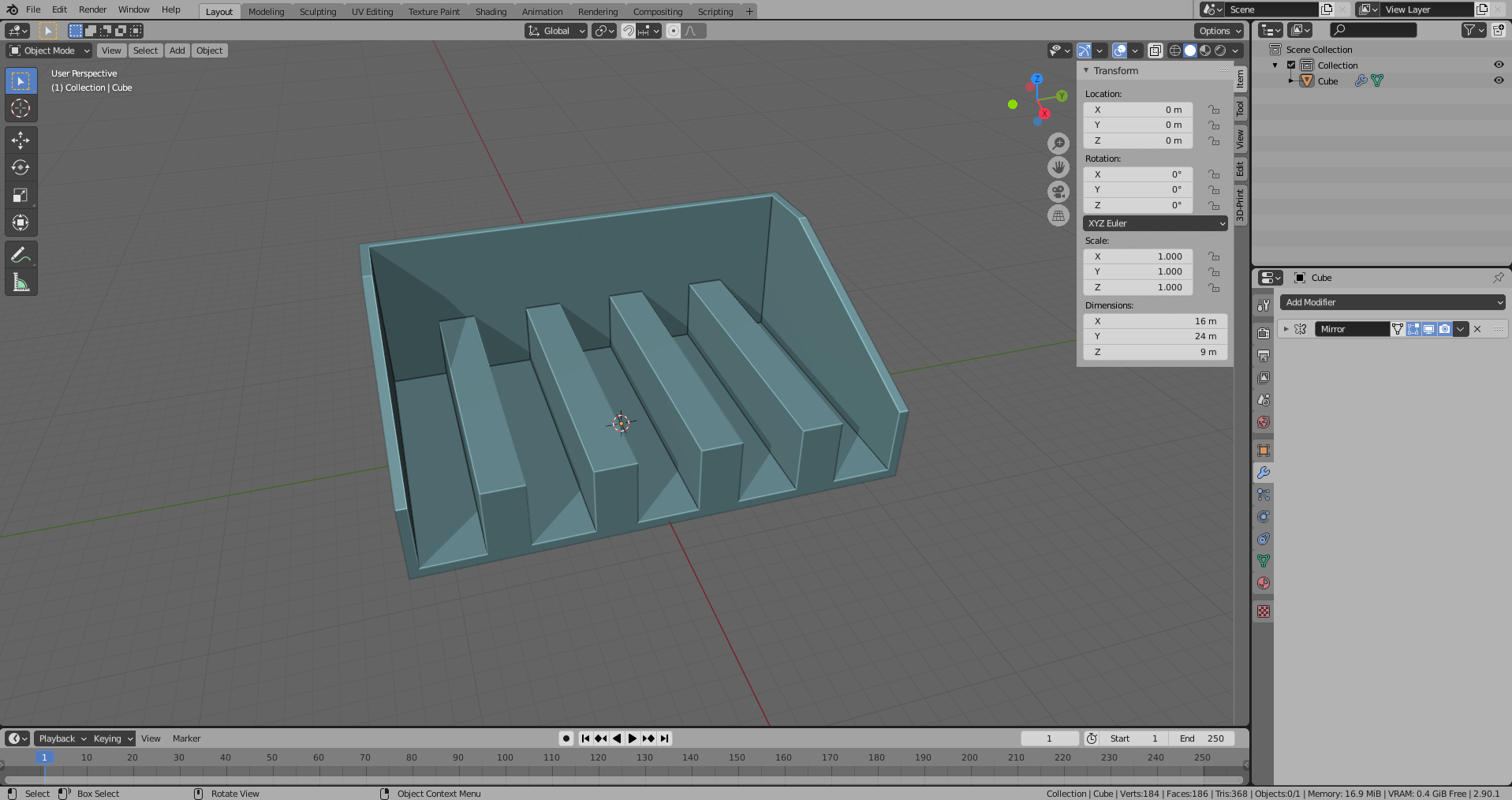Activate the Scale tool
Viewport: 1512px width, 800px height.
tap(21, 196)
